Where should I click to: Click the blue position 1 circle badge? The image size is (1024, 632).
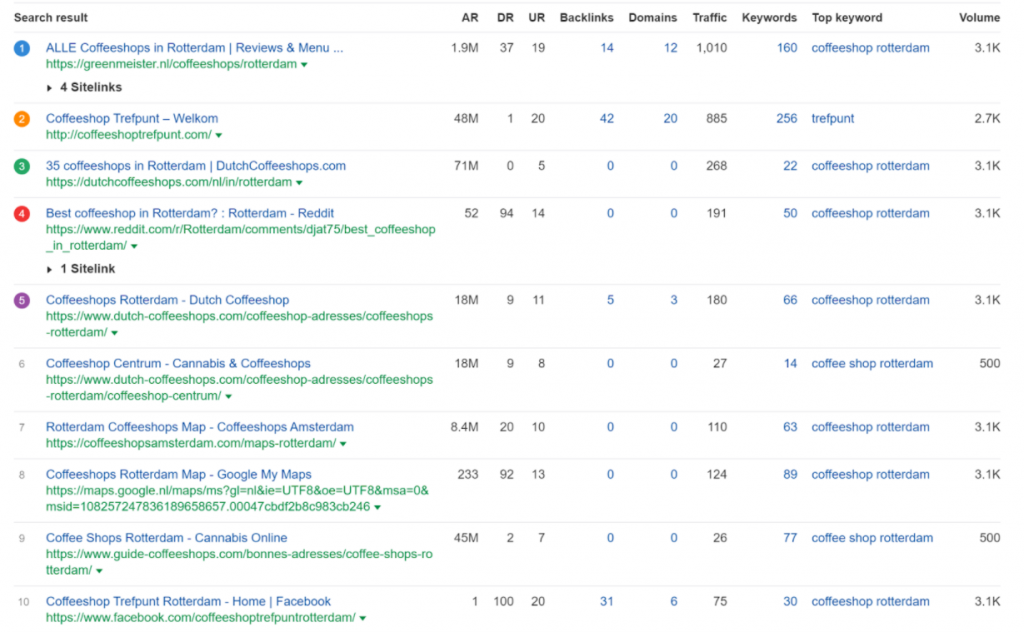coord(22,48)
